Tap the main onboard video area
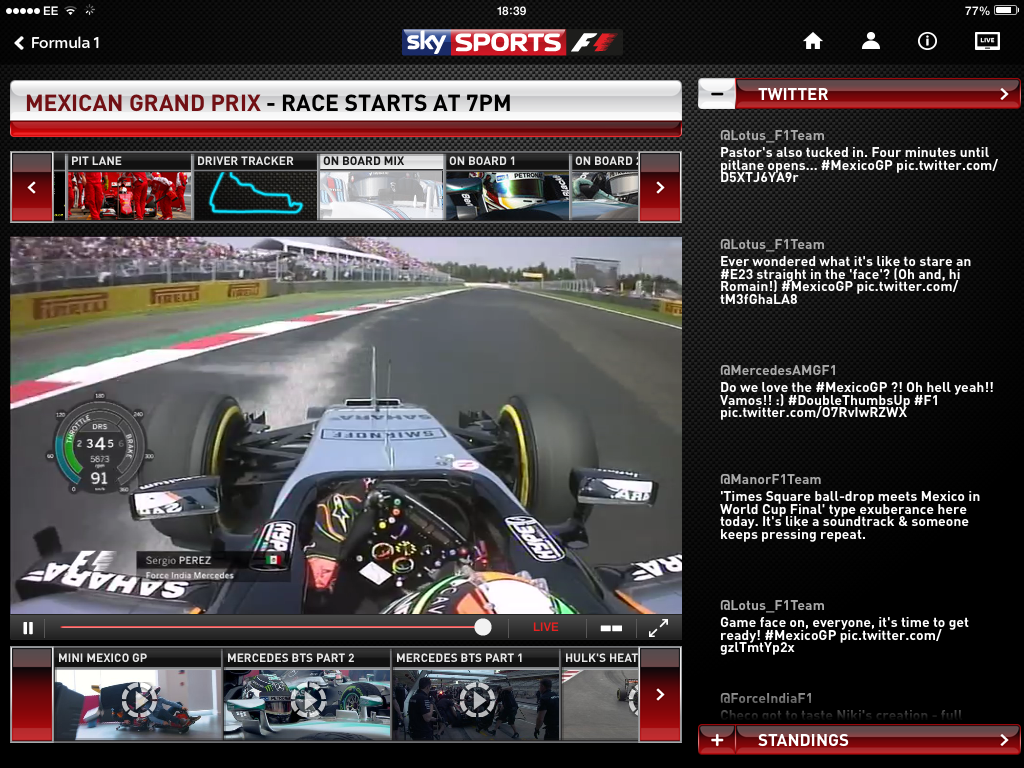Image resolution: width=1024 pixels, height=768 pixels. [x=346, y=425]
